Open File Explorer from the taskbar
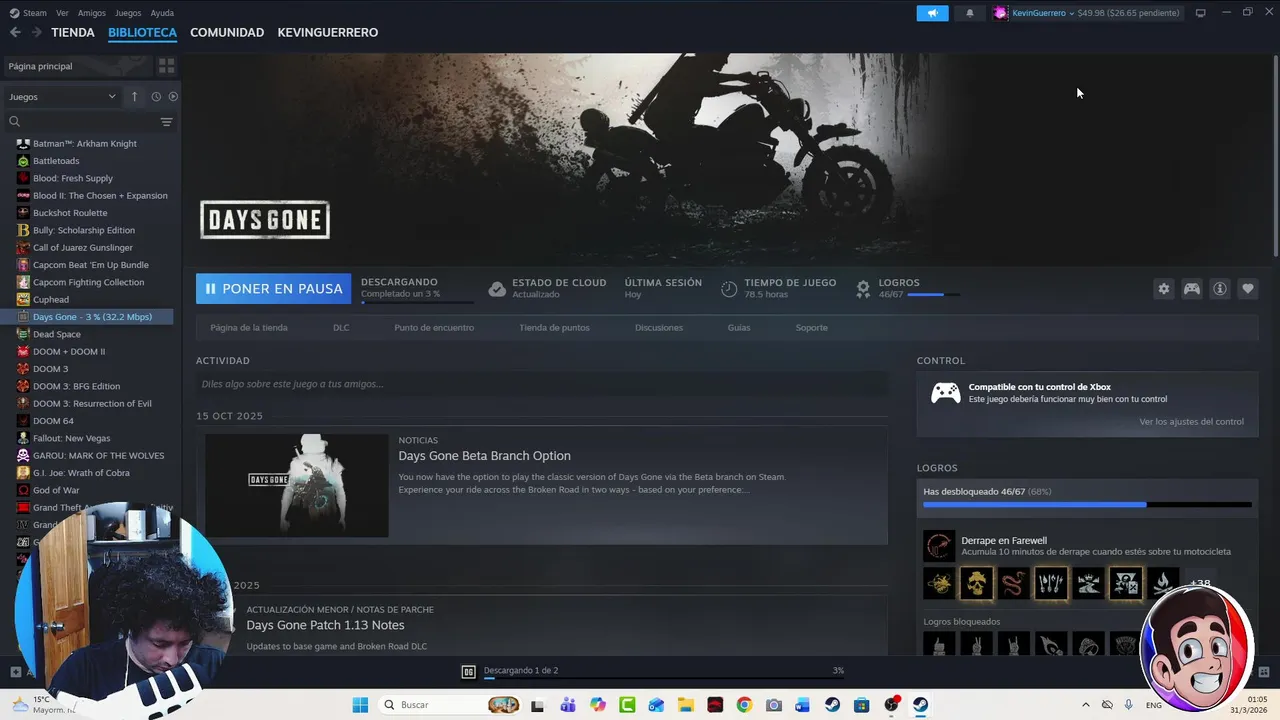Viewport: 1280px width, 720px height. pyautogui.click(x=685, y=705)
